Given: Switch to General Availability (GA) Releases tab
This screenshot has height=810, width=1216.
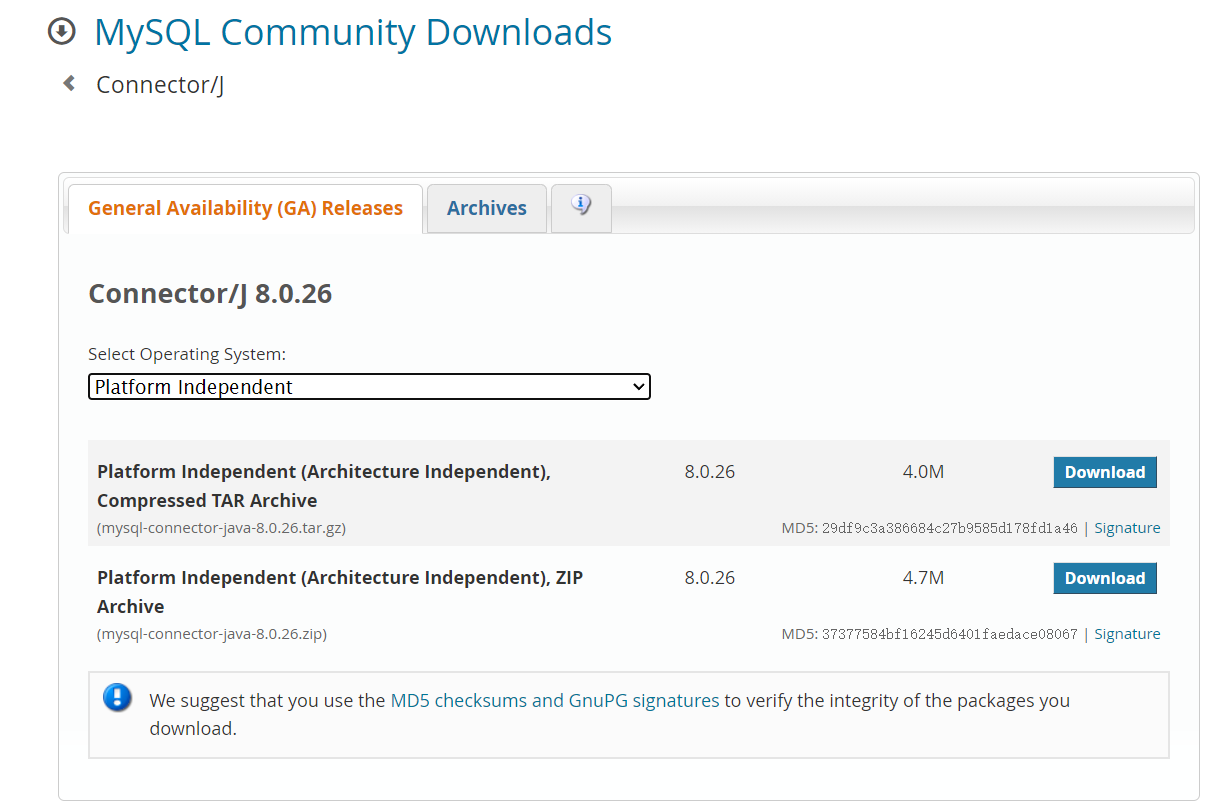Looking at the screenshot, I should tap(245, 208).
